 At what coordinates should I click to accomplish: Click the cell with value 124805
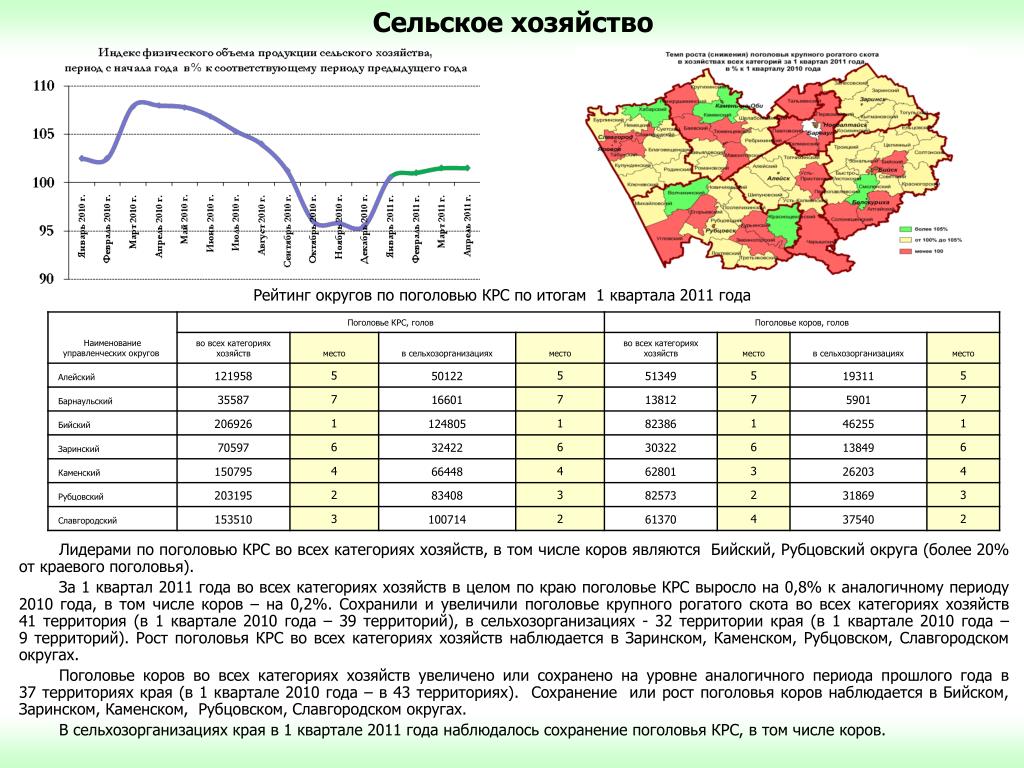[447, 424]
